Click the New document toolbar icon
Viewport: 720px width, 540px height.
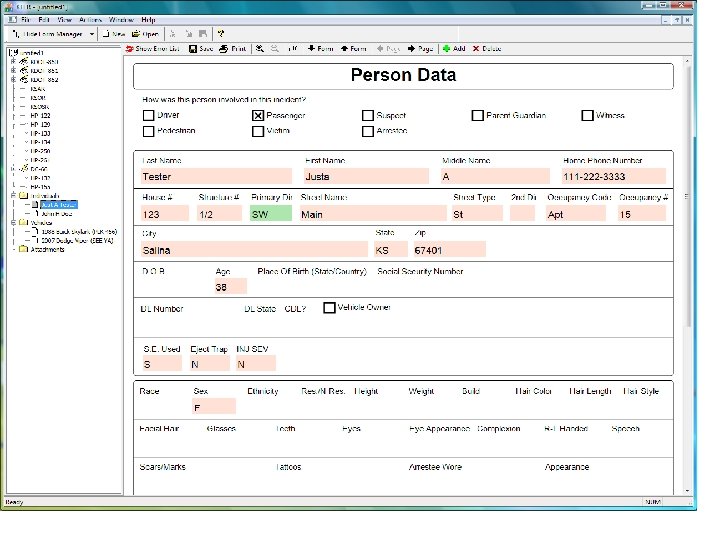[x=107, y=34]
